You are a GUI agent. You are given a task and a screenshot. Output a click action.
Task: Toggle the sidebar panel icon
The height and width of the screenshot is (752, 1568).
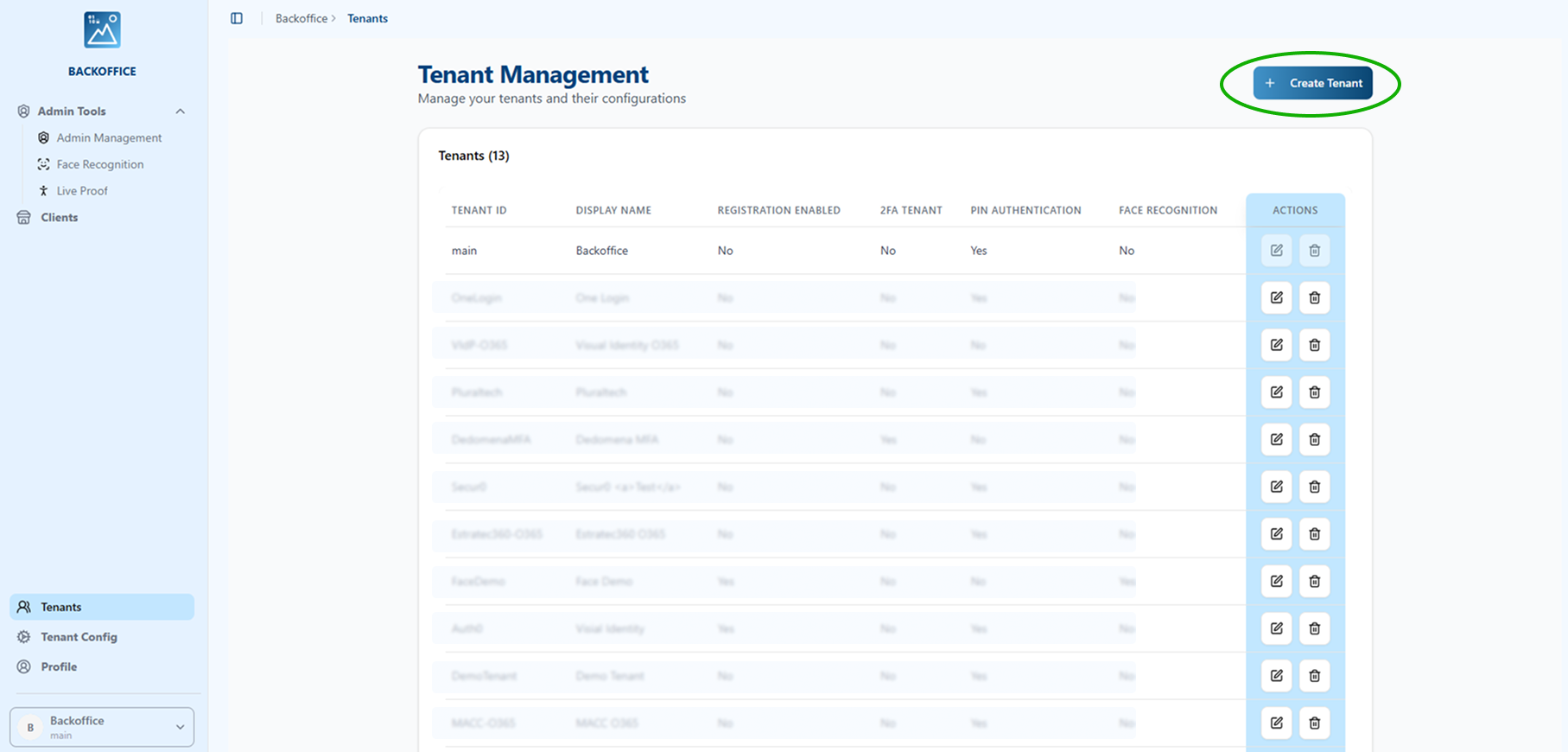(237, 18)
